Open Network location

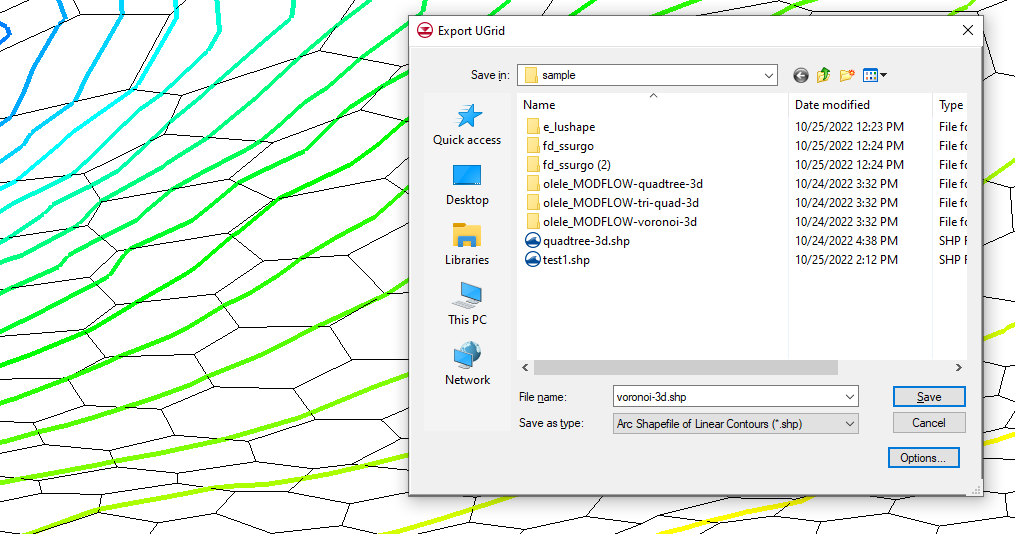pyautogui.click(x=467, y=364)
